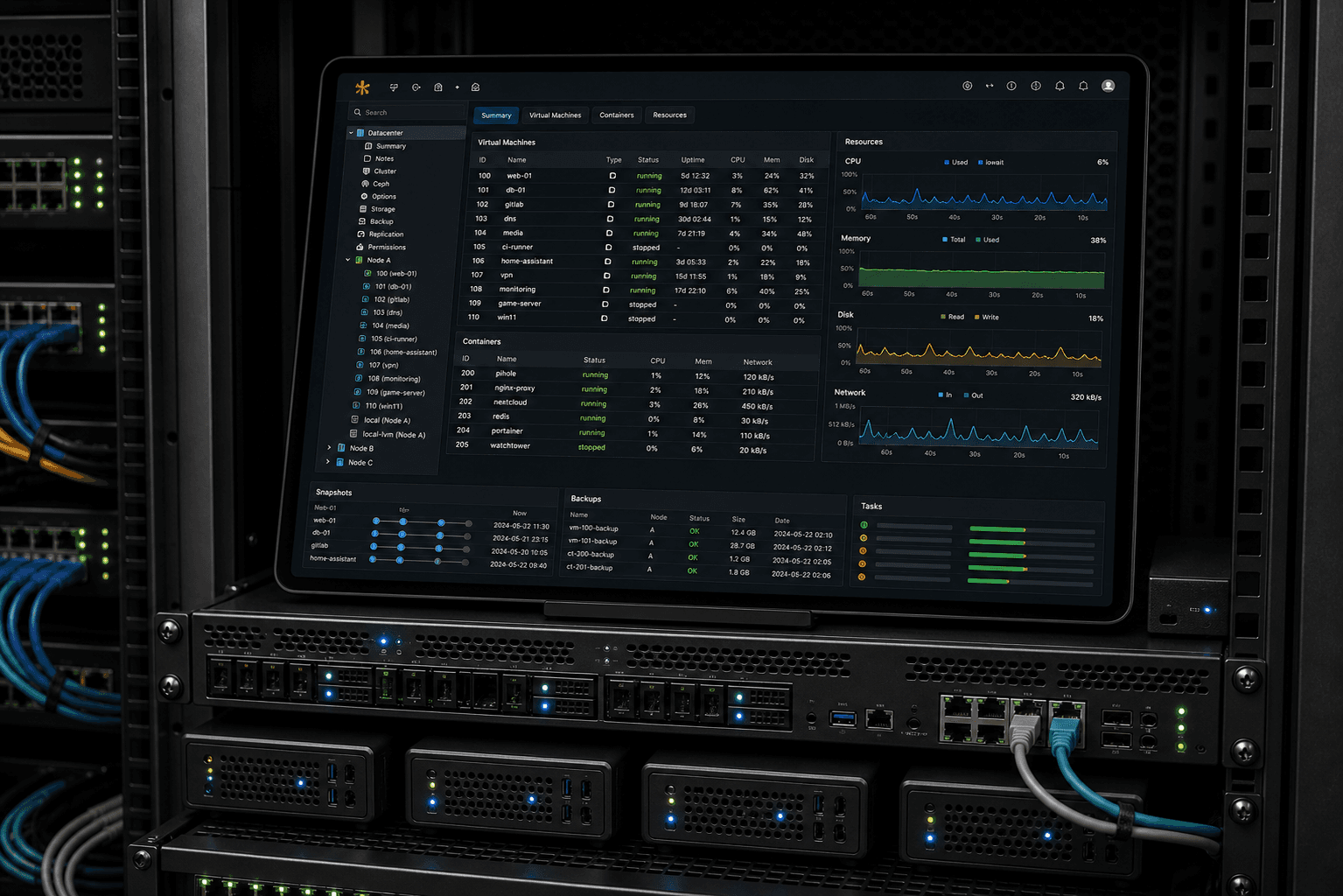Collapse the Datacenter tree node

coord(351,133)
